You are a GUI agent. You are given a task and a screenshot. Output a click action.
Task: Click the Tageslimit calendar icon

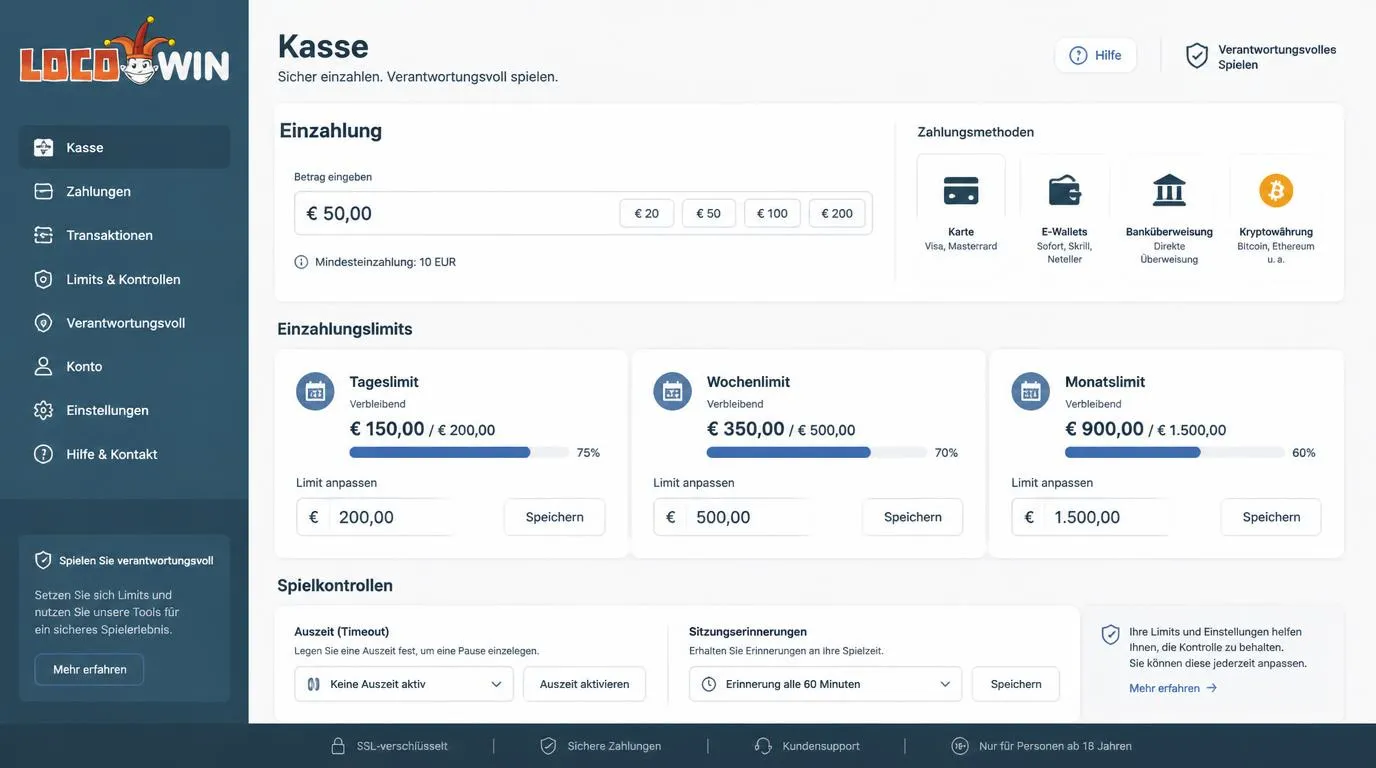315,391
